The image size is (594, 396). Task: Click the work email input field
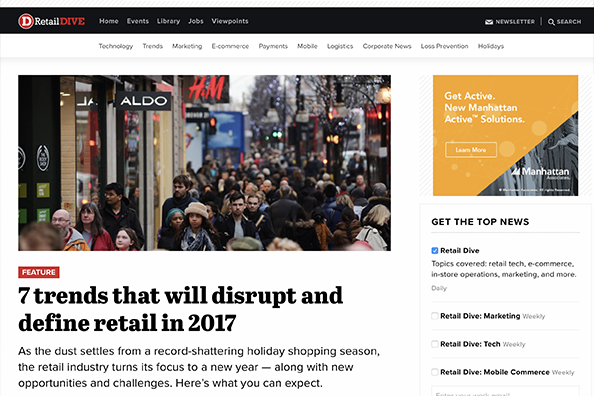[505, 391]
